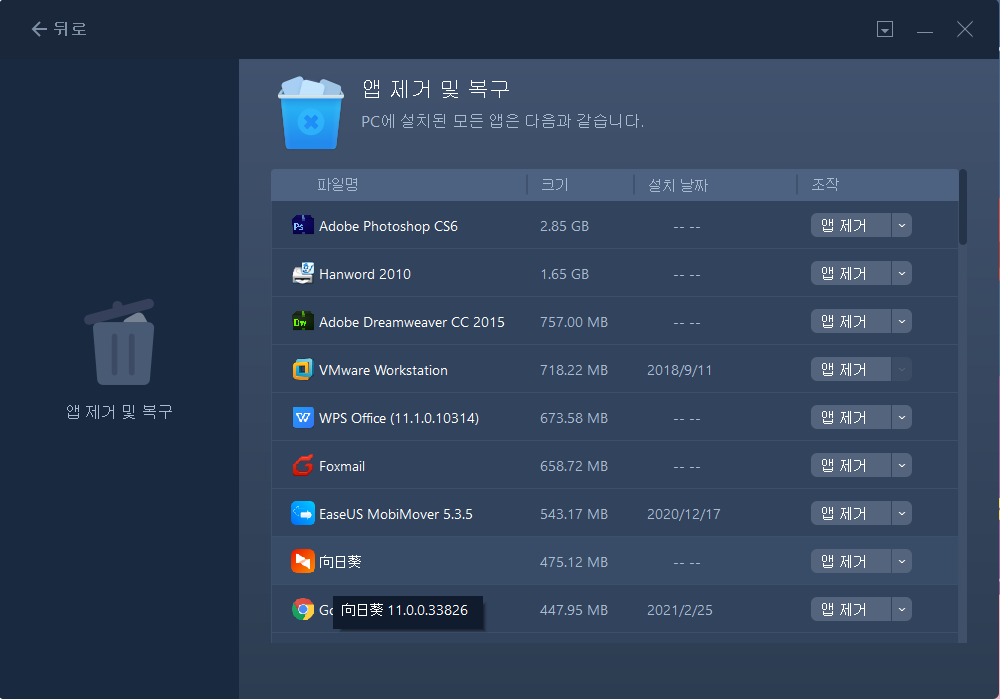Click the Foxmail icon
1000x699 pixels.
[x=302, y=466]
